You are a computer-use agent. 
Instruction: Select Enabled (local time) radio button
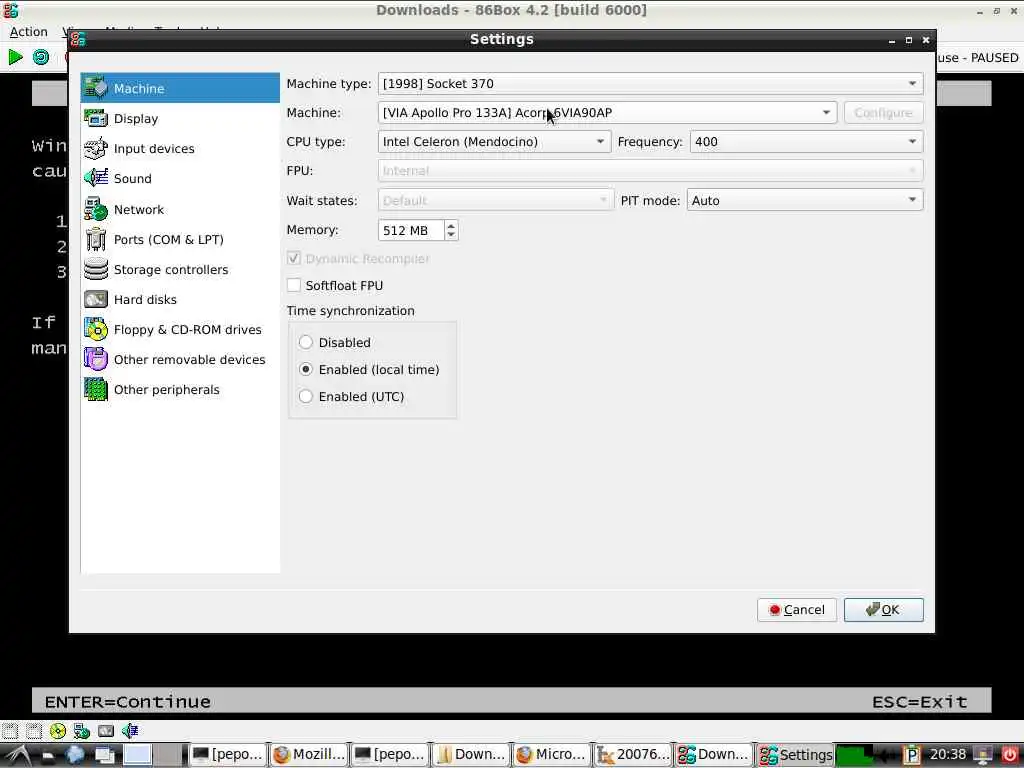[x=306, y=369]
